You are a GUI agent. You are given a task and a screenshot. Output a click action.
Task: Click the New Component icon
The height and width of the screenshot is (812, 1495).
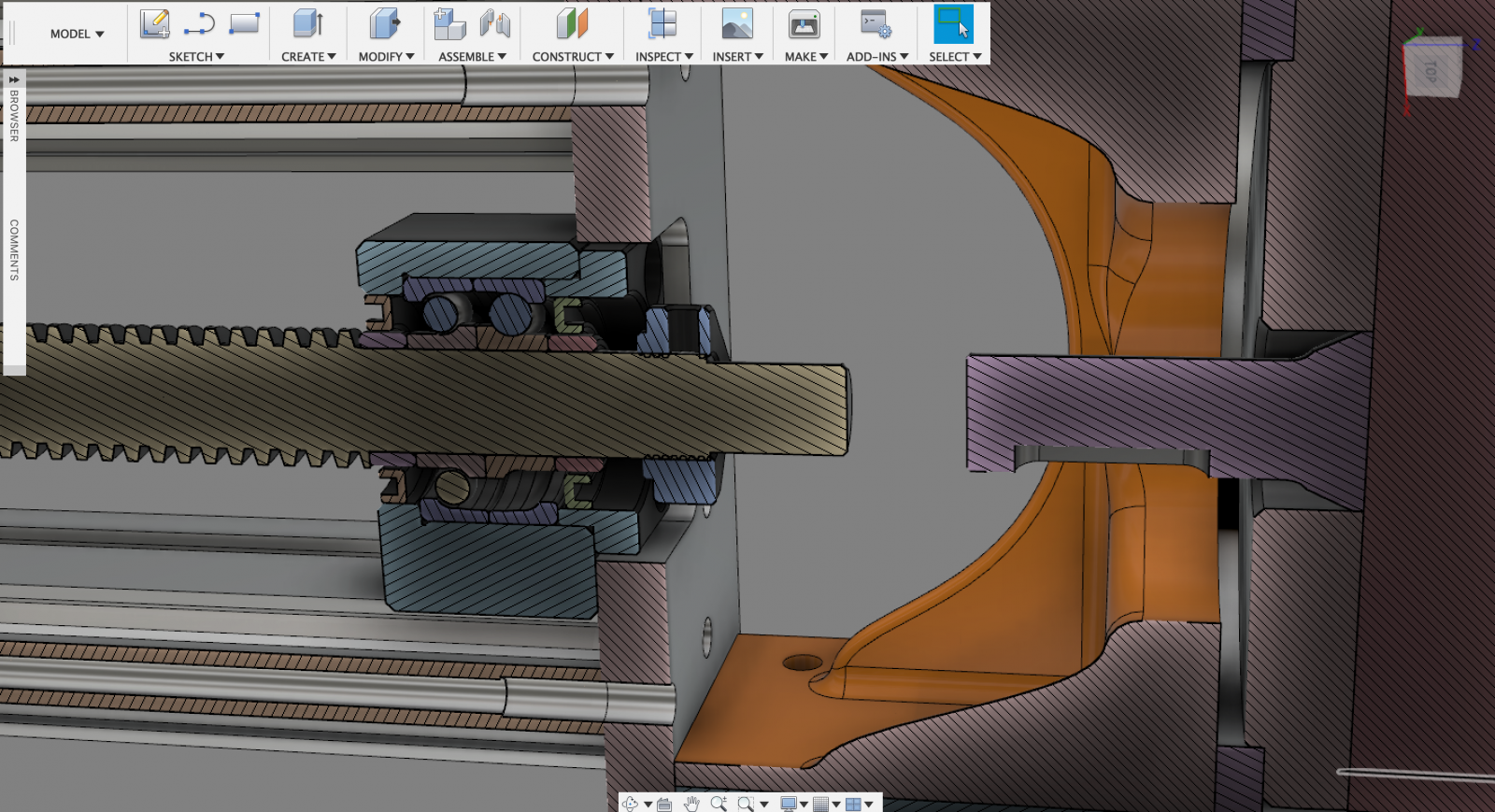449,24
